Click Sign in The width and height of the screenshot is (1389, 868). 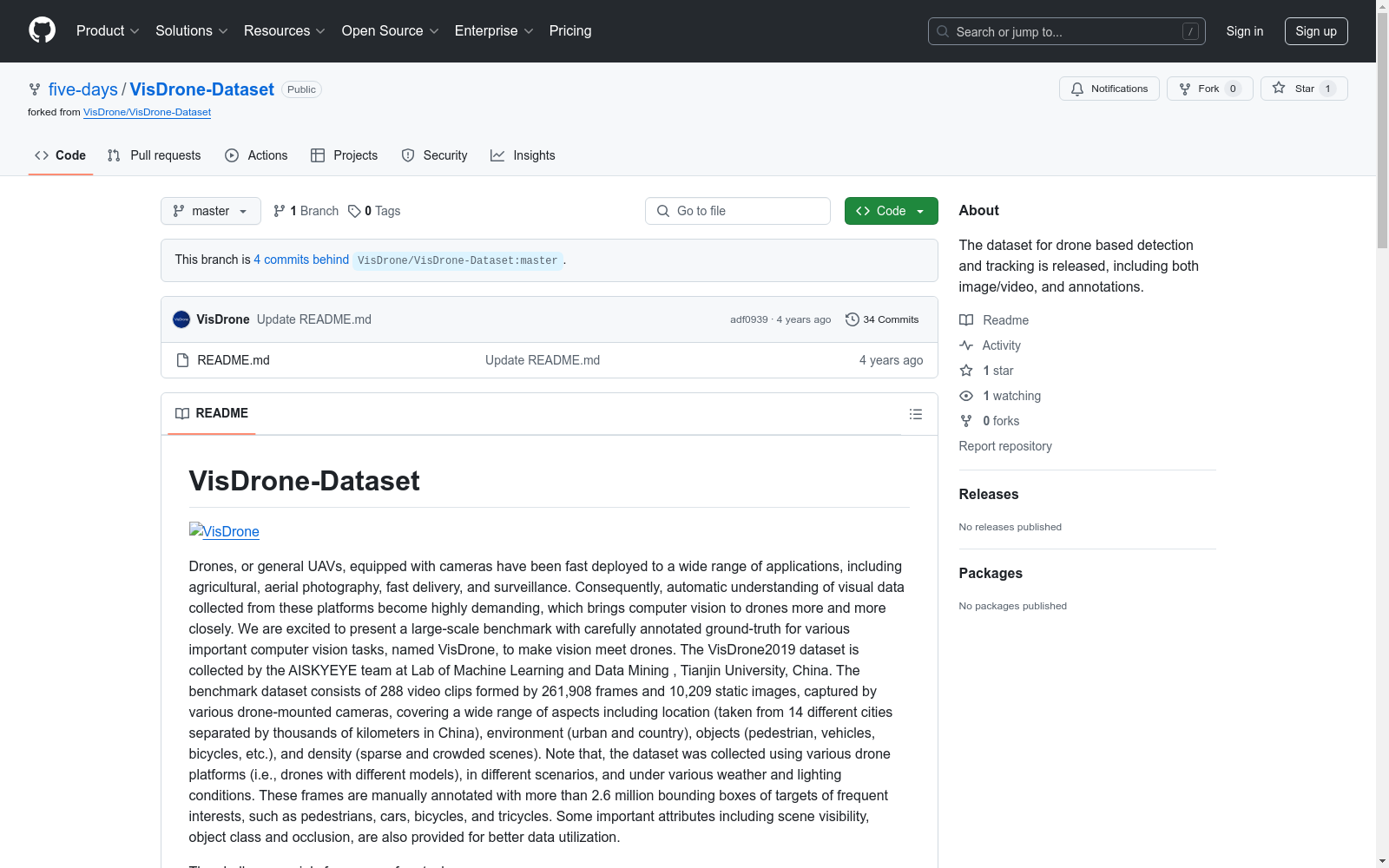[1244, 31]
